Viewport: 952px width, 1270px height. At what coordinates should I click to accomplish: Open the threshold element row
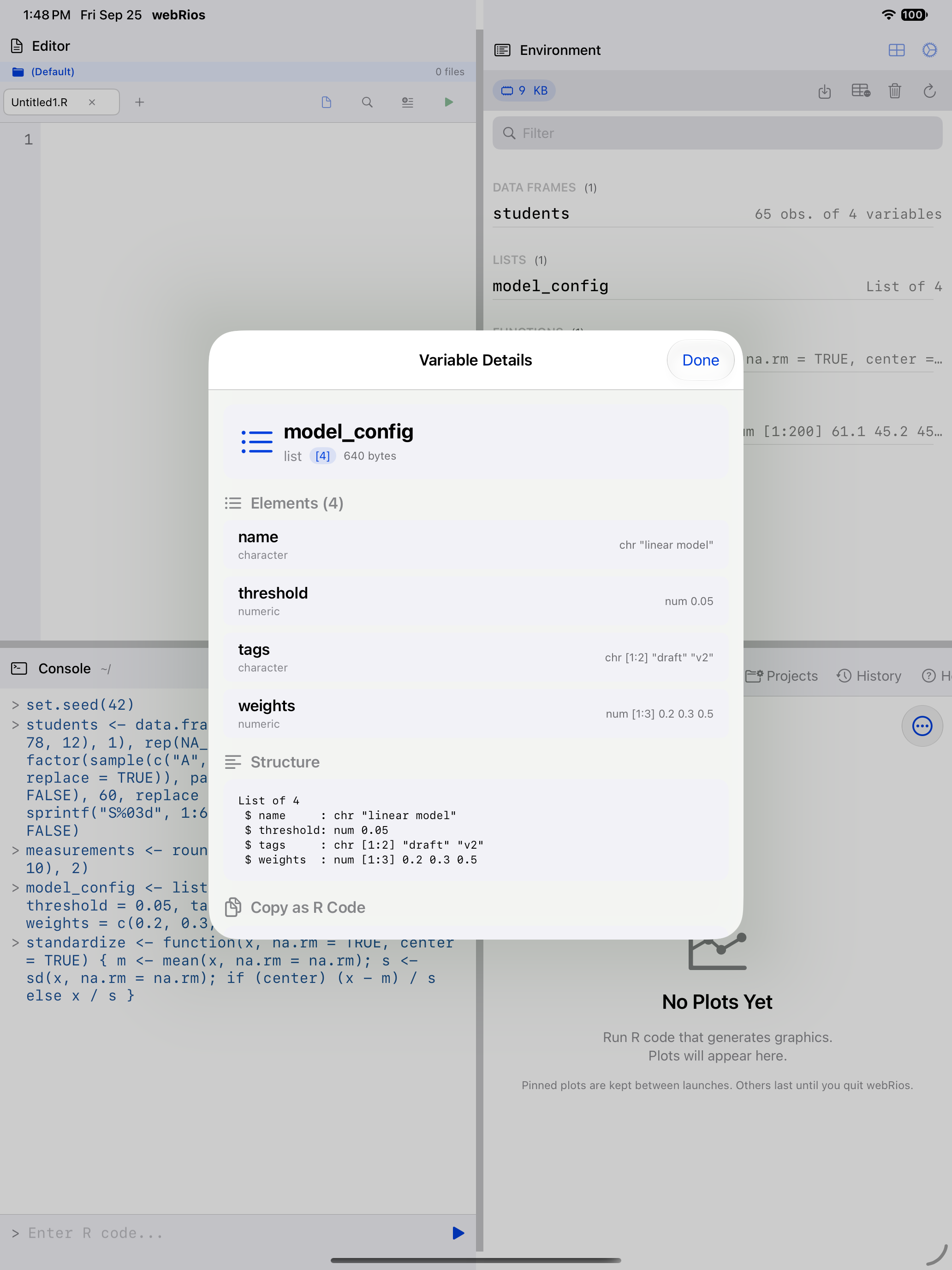click(x=476, y=601)
